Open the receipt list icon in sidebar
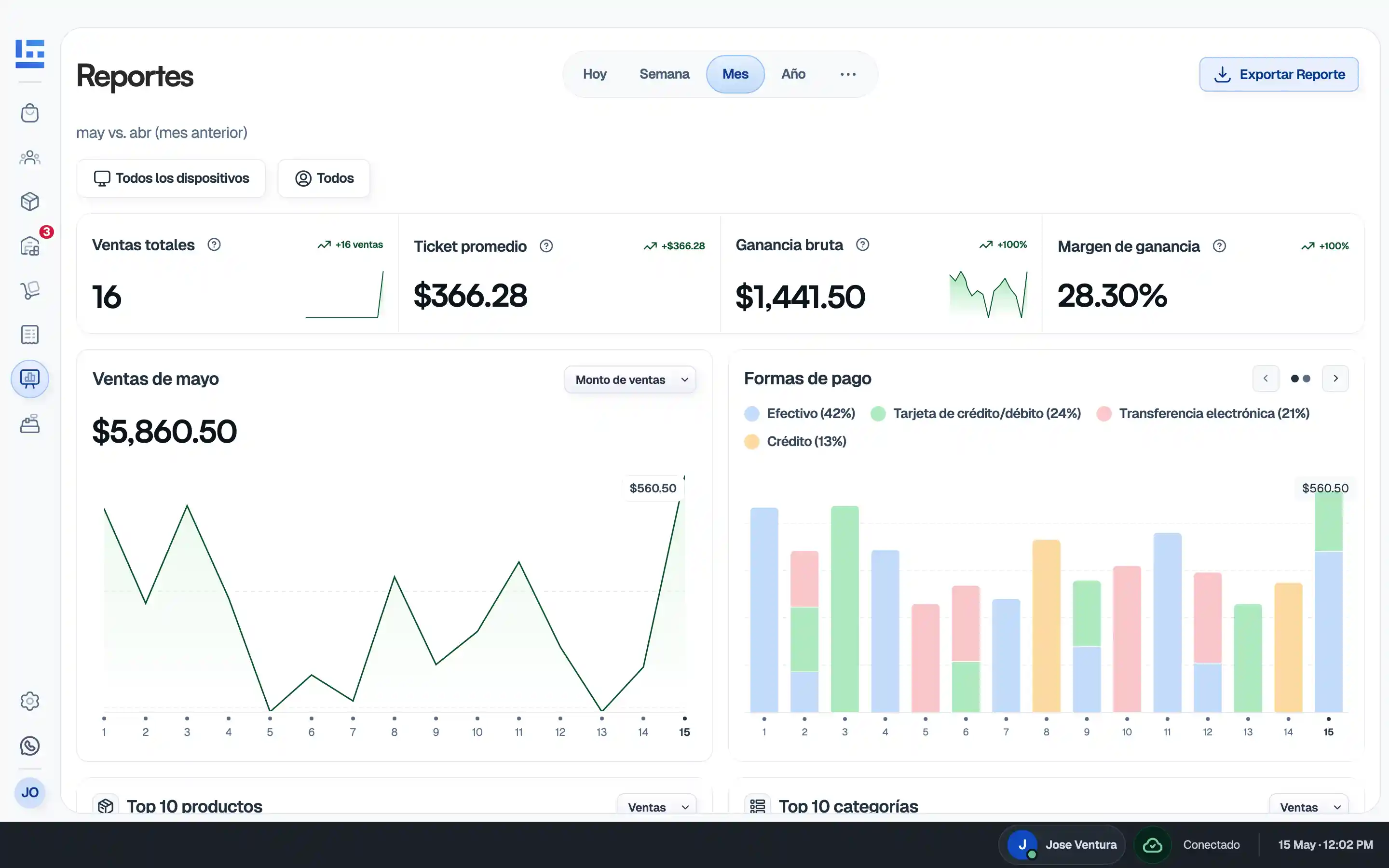 [x=30, y=334]
